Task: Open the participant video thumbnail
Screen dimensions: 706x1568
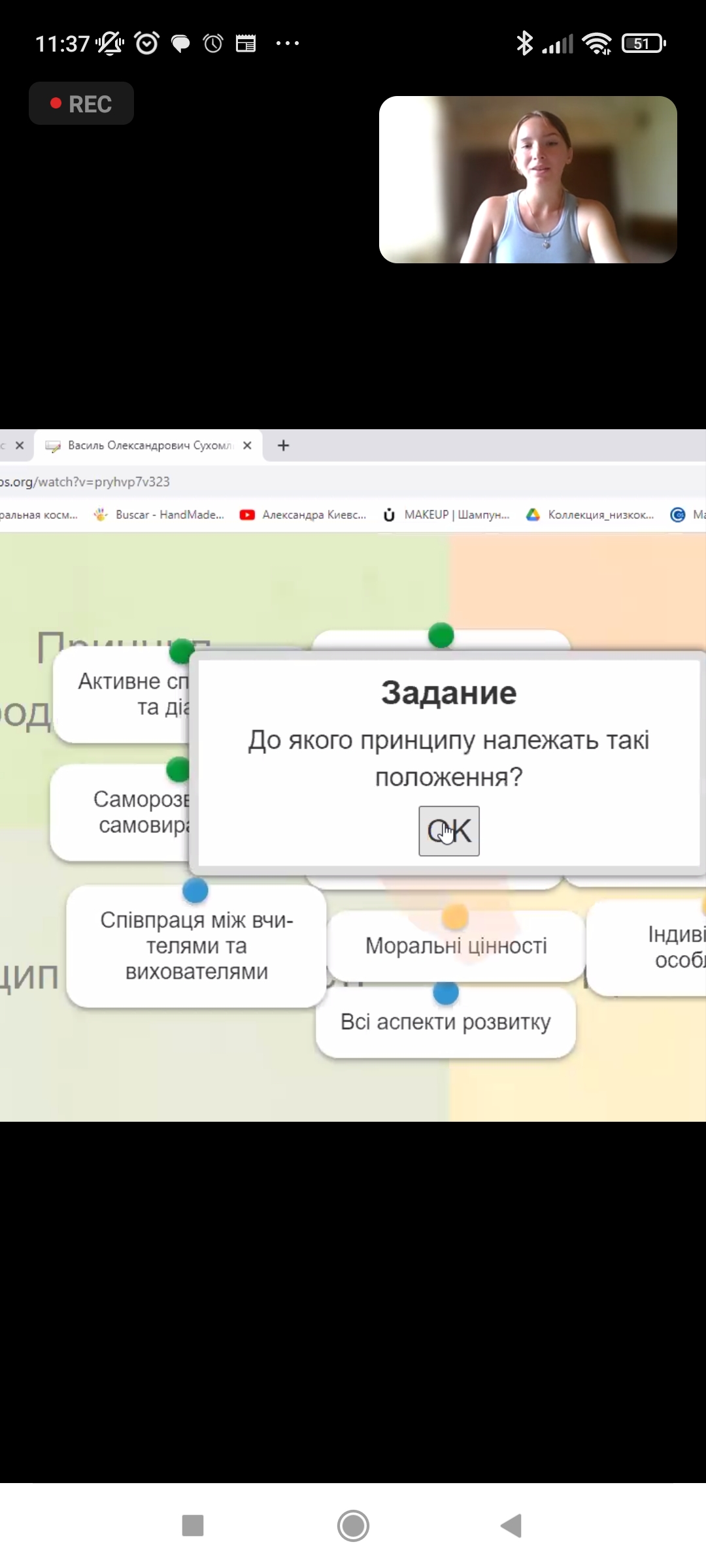Action: click(x=528, y=180)
